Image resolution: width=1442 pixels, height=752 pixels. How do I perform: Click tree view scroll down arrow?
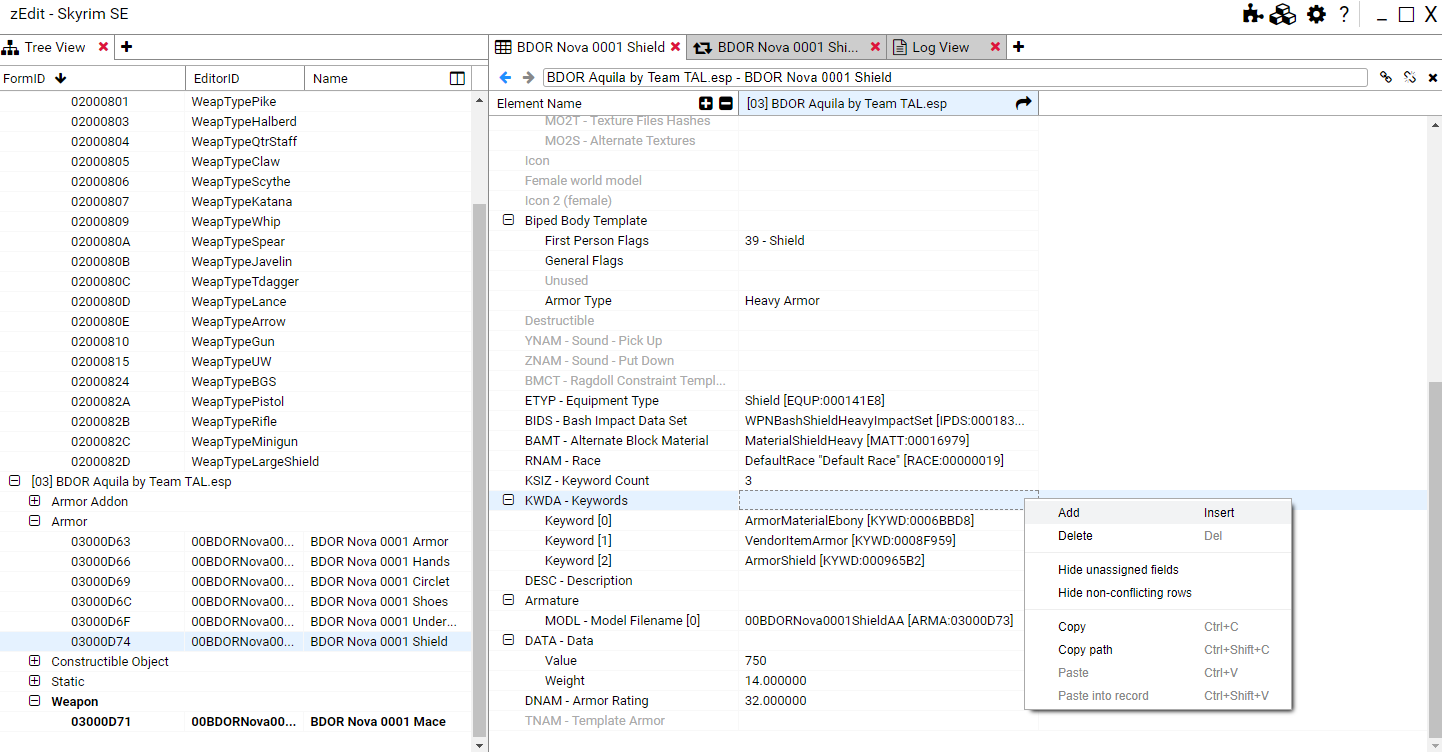(x=479, y=745)
